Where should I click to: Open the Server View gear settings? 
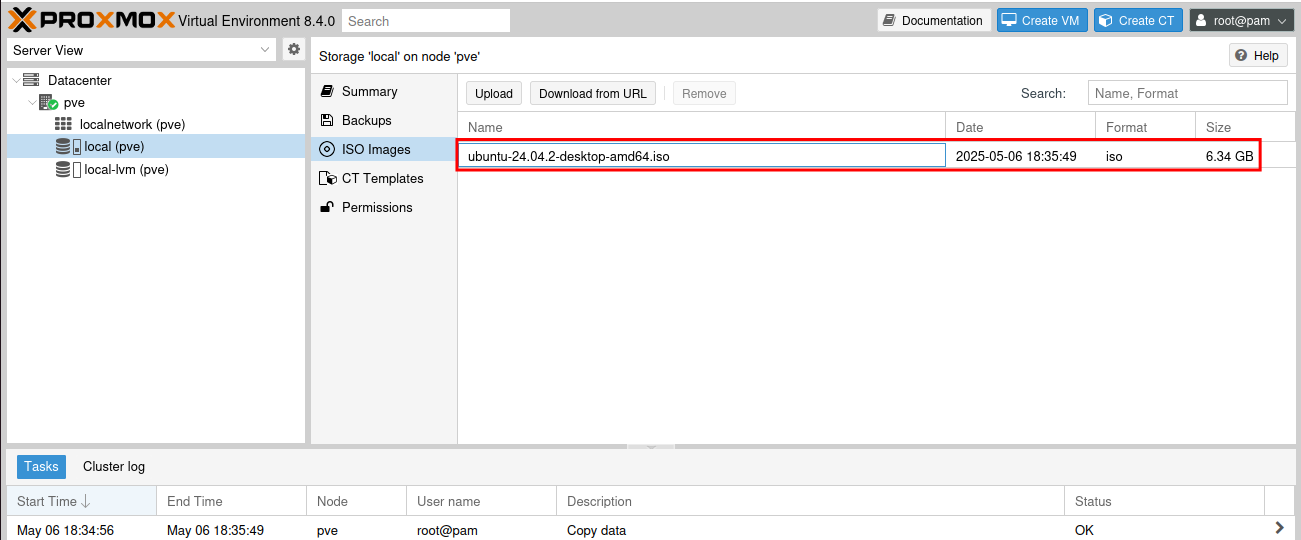coord(294,49)
